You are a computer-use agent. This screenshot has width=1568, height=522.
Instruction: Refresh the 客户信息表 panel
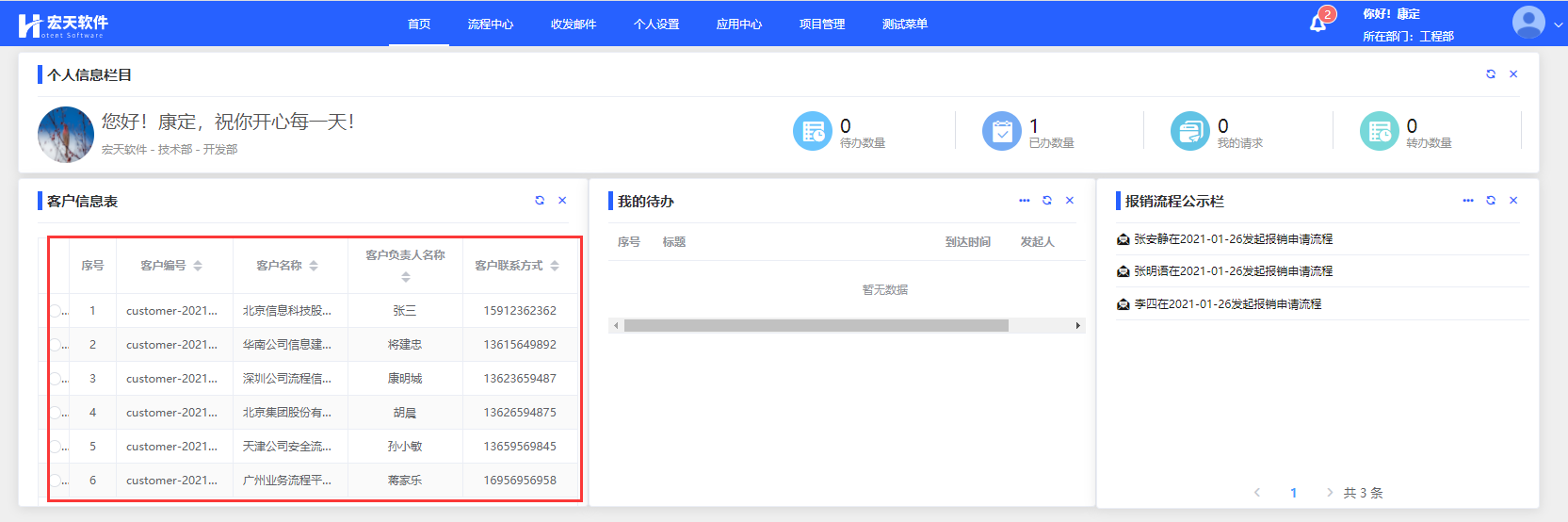(x=540, y=201)
